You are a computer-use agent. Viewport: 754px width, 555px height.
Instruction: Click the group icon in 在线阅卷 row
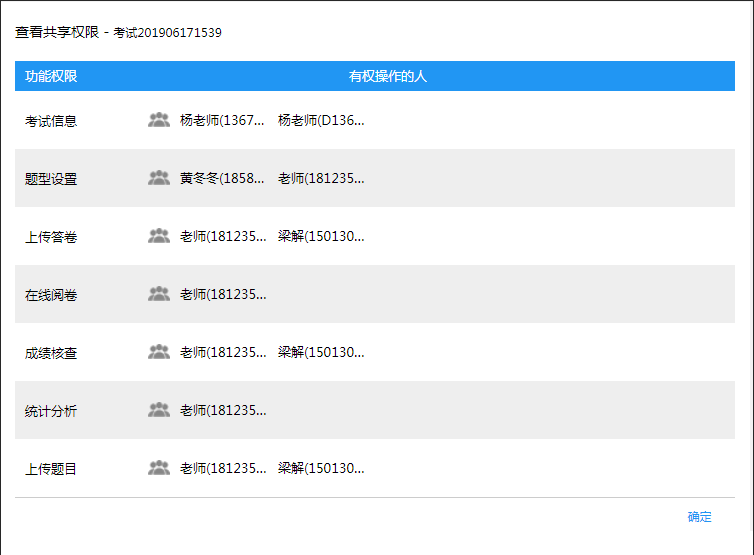tap(159, 294)
